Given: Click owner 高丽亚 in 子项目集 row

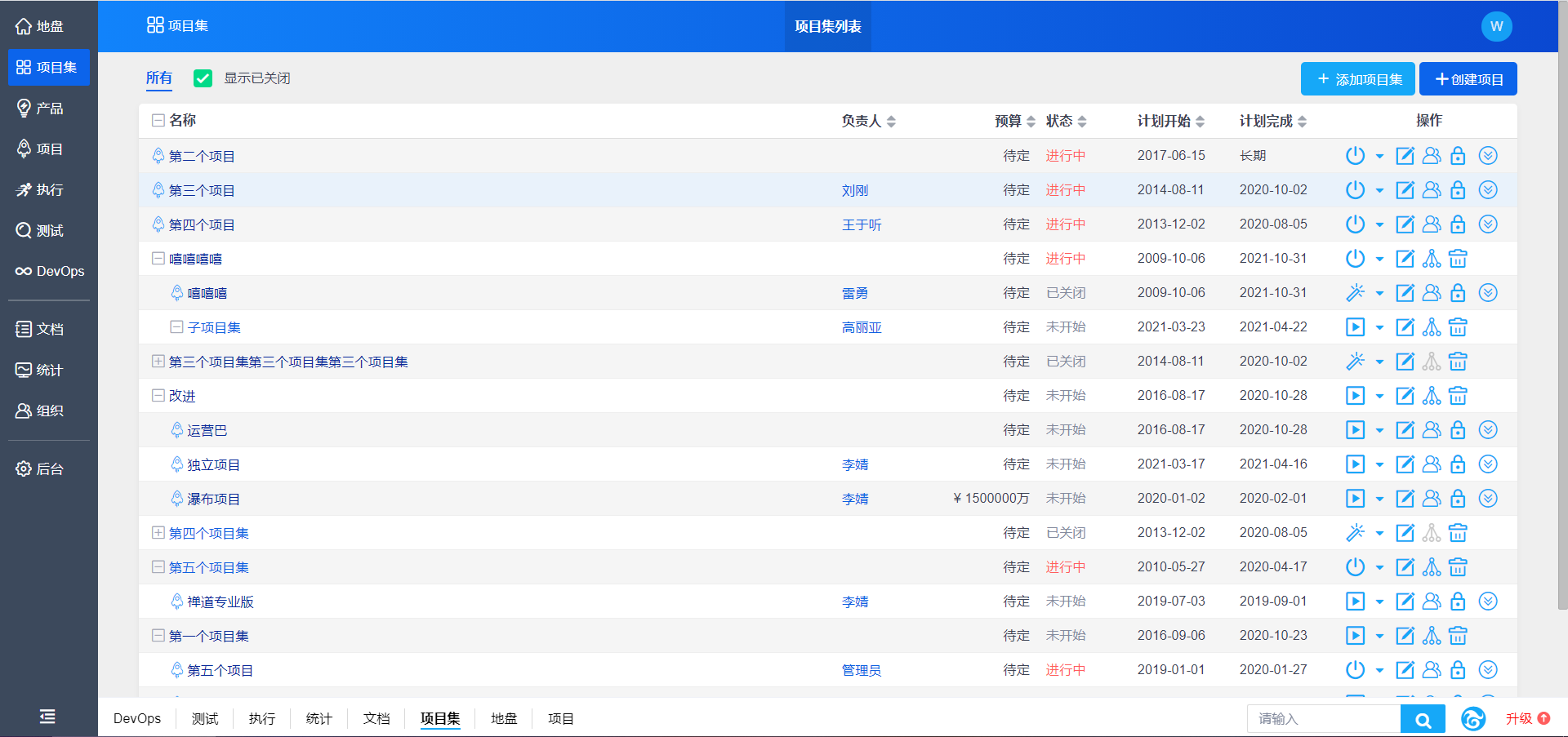Looking at the screenshot, I should [862, 327].
